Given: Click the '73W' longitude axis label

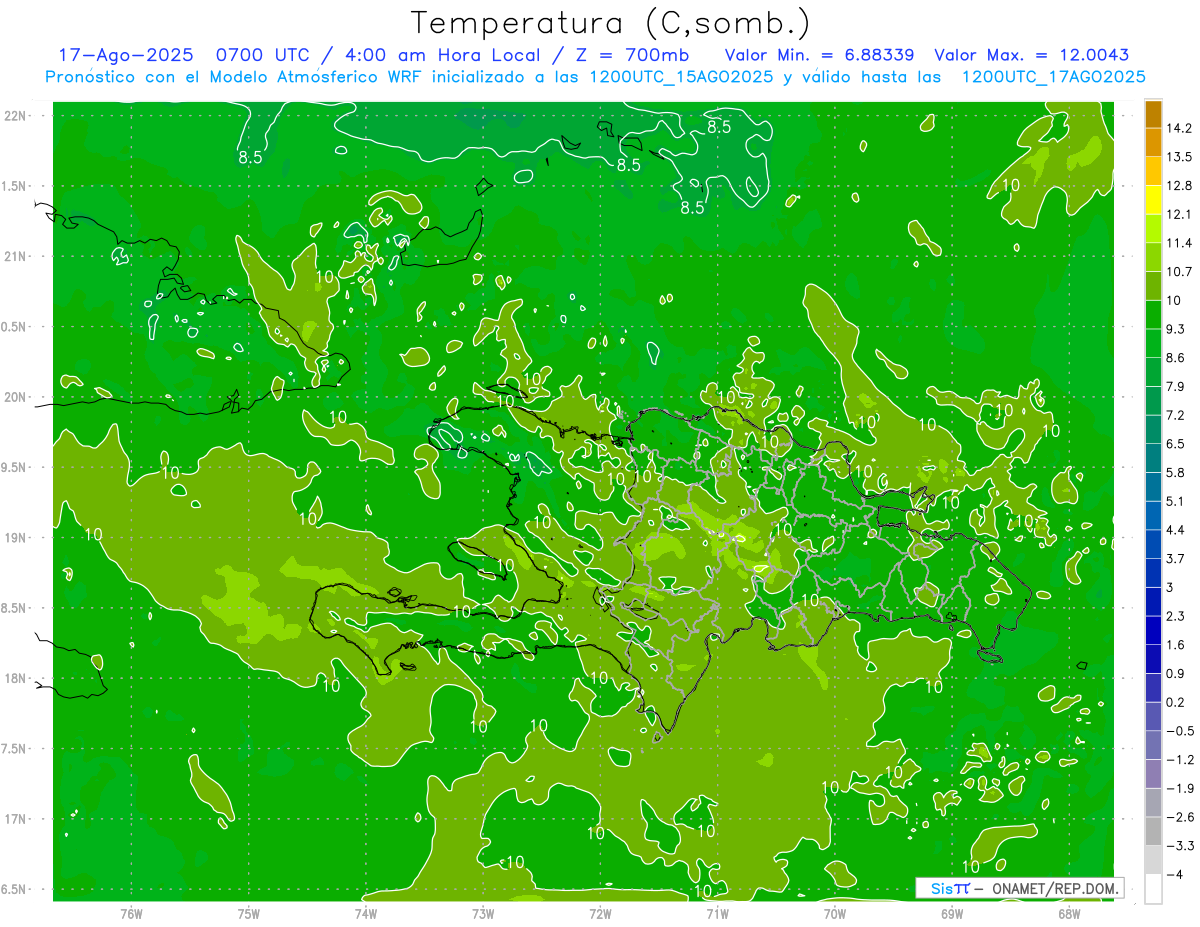Looking at the screenshot, I should [483, 913].
